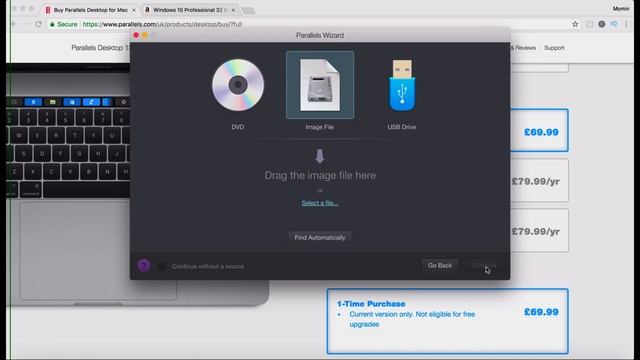The image size is (640, 360).
Task: Open the Chrome three-dot menu
Action: click(x=626, y=24)
